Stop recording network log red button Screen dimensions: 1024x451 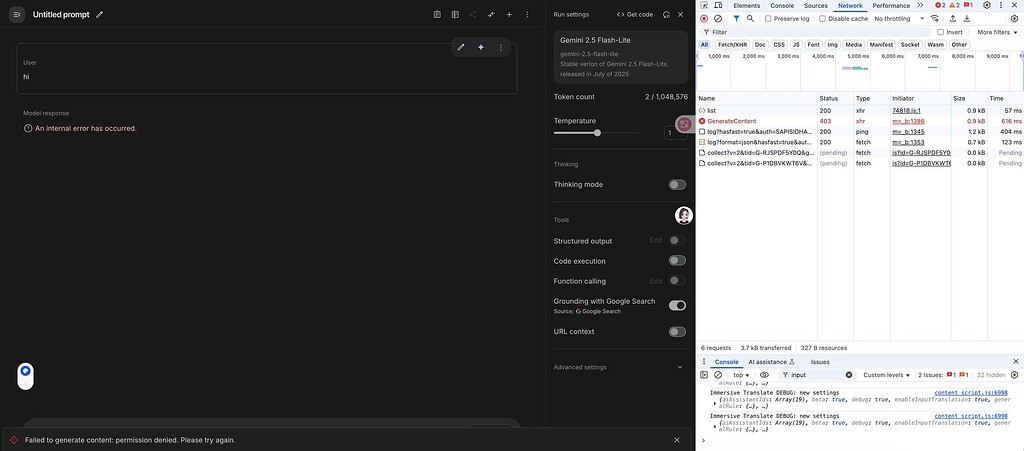click(704, 19)
